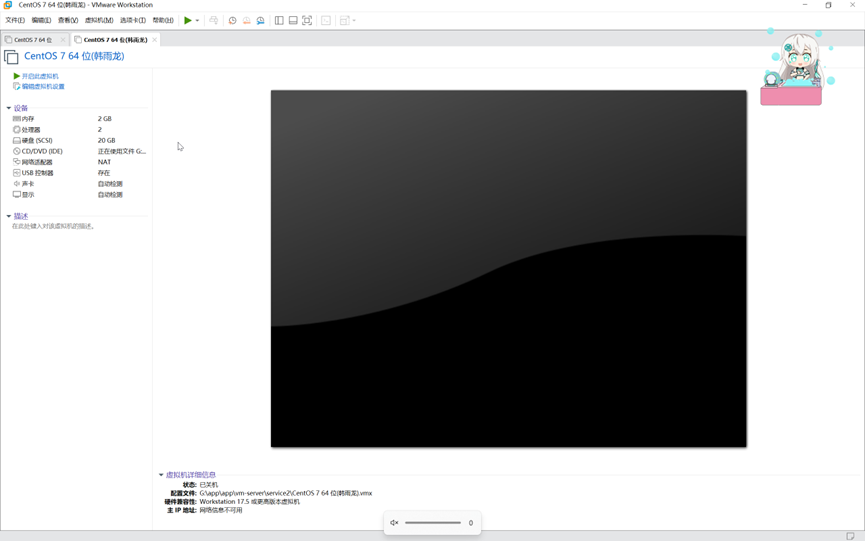Click the stretch guest display icon
865x541 pixels.
pyautogui.click(x=344, y=20)
